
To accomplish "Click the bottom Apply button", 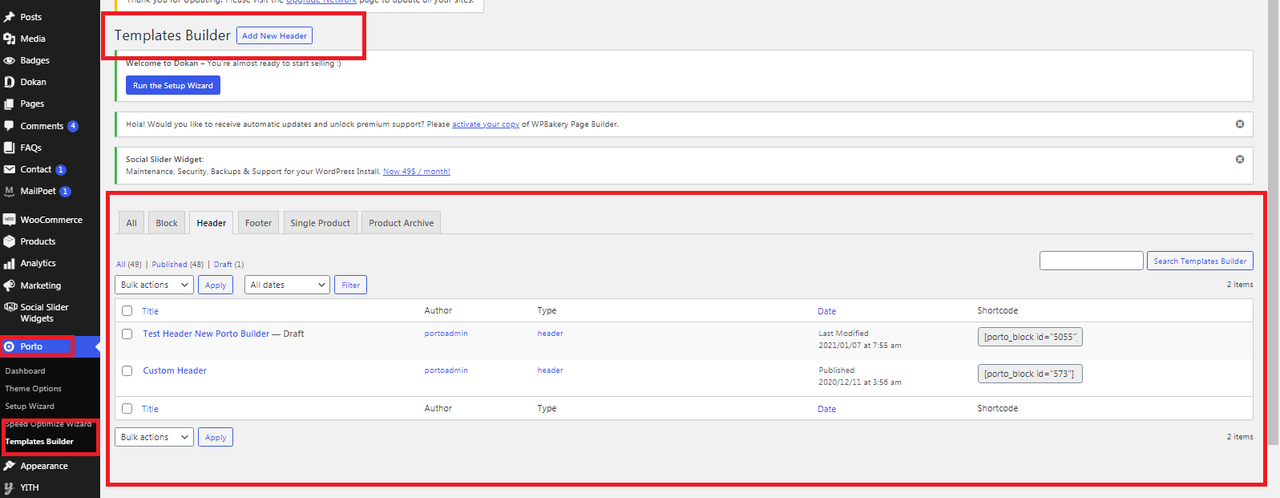I will (x=215, y=437).
